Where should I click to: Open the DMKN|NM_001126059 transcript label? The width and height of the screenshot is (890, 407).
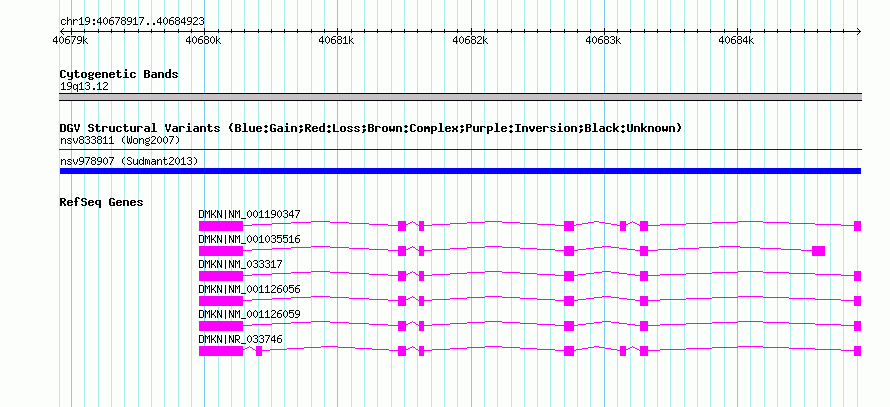249,314
